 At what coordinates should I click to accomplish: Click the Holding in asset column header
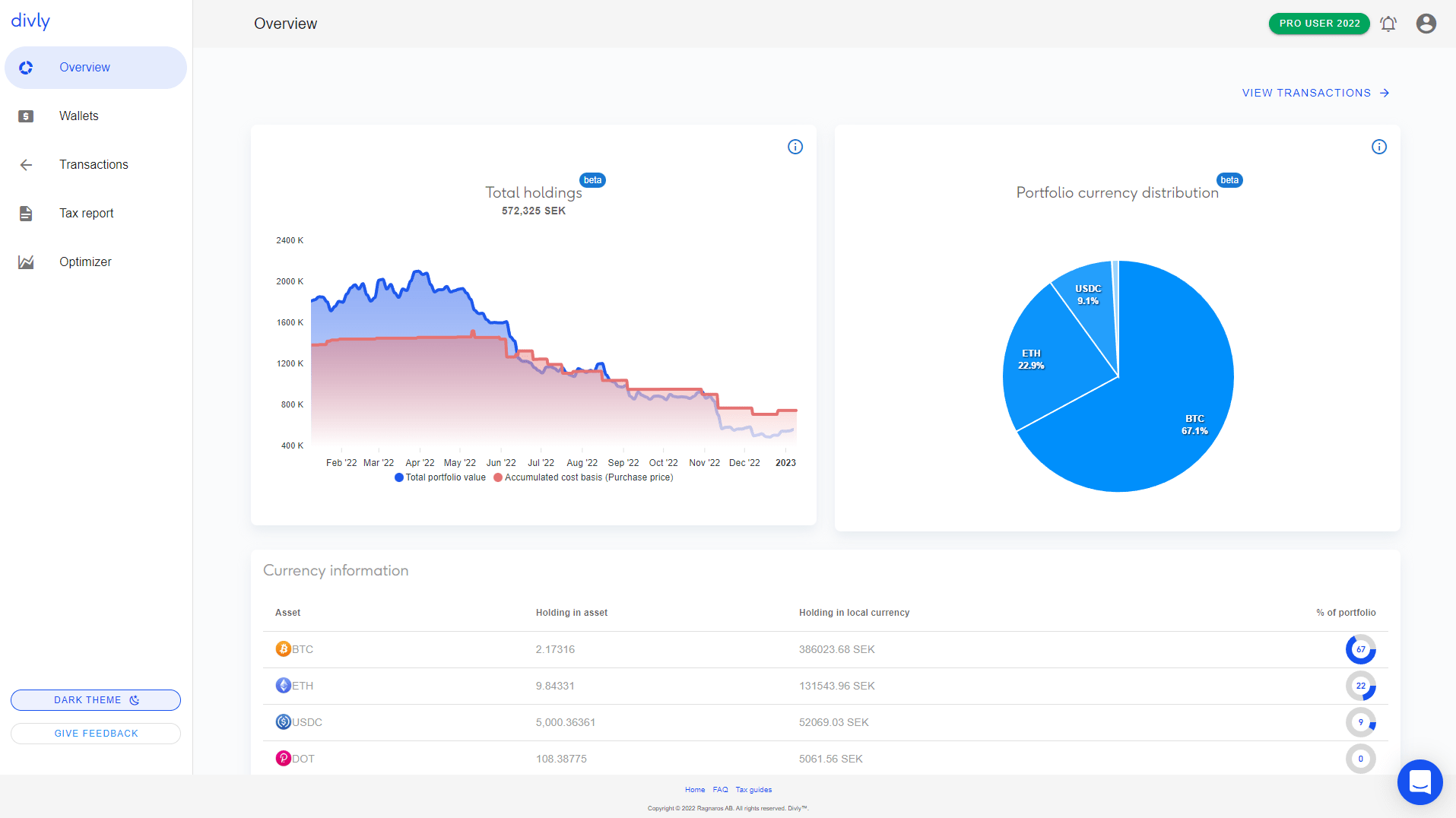tap(572, 613)
